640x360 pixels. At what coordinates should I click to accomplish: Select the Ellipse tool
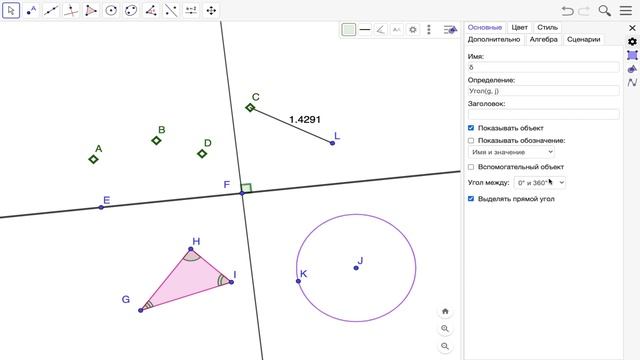[131, 10]
